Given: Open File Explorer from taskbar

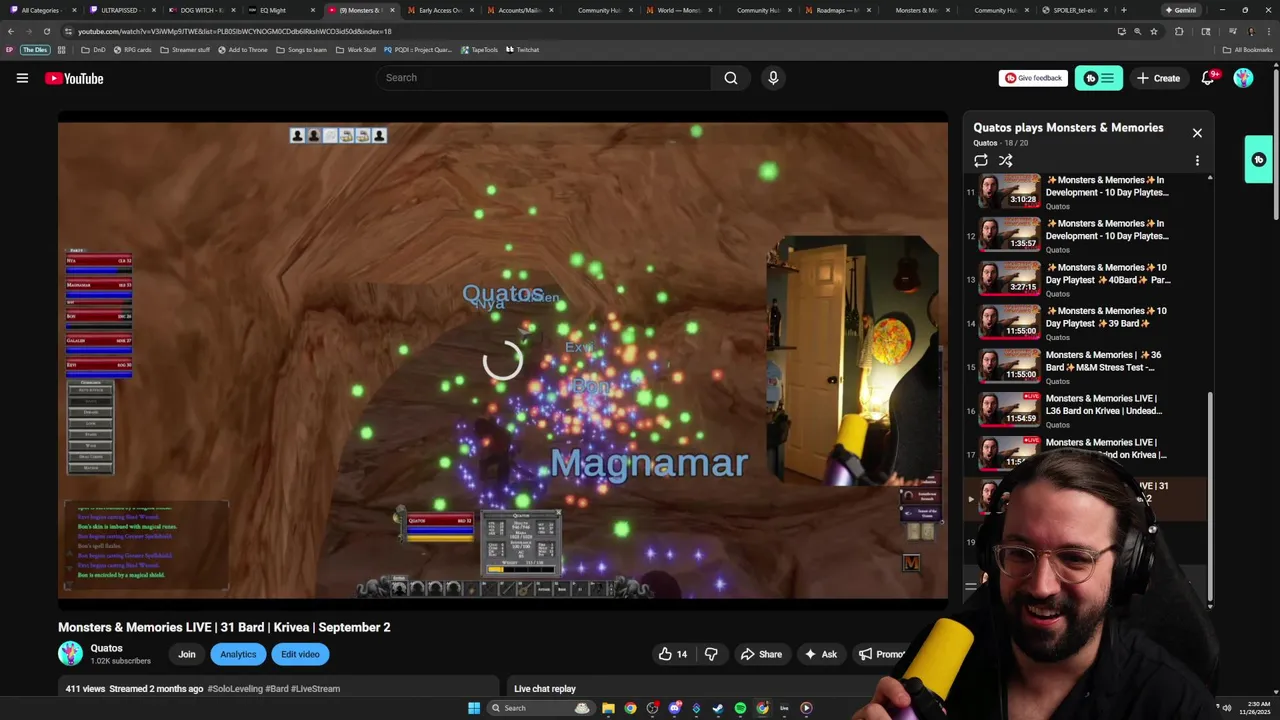Looking at the screenshot, I should point(608,708).
